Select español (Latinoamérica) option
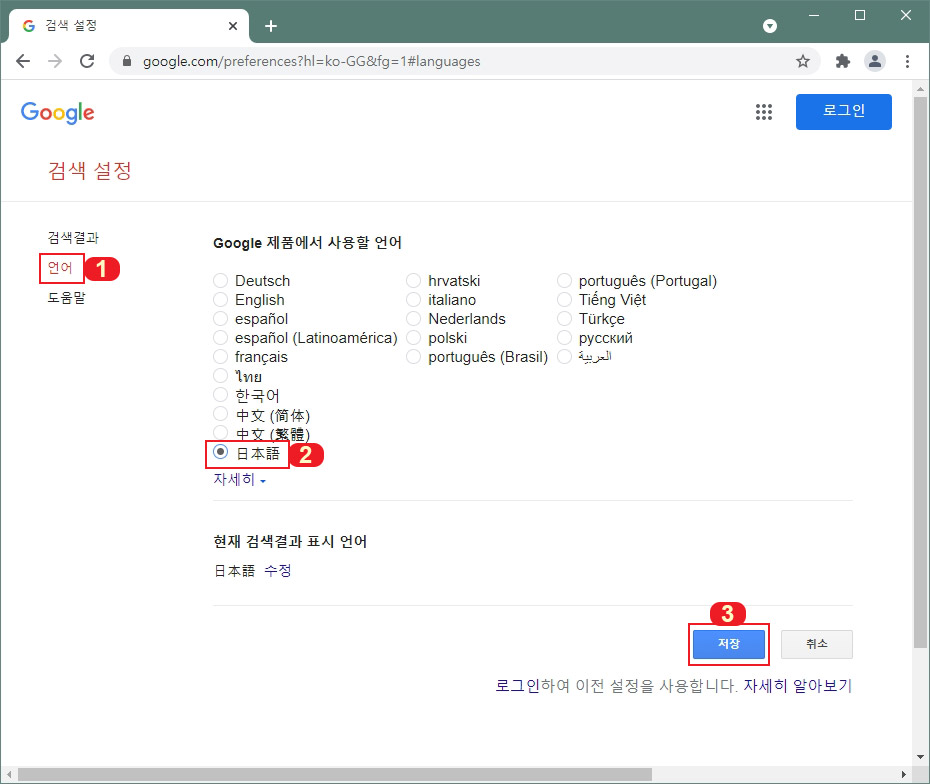Viewport: 930px width, 784px height. point(221,337)
